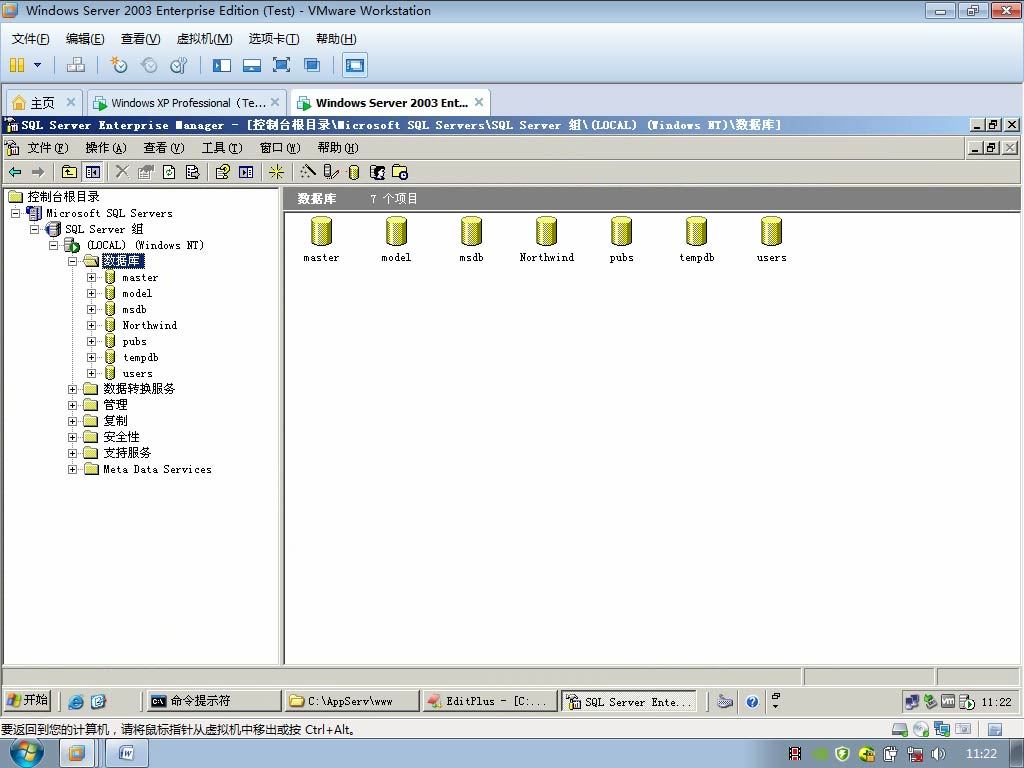Open VMware 选项卡(T) menu
Screen dimensions: 1024x768
pos(274,39)
